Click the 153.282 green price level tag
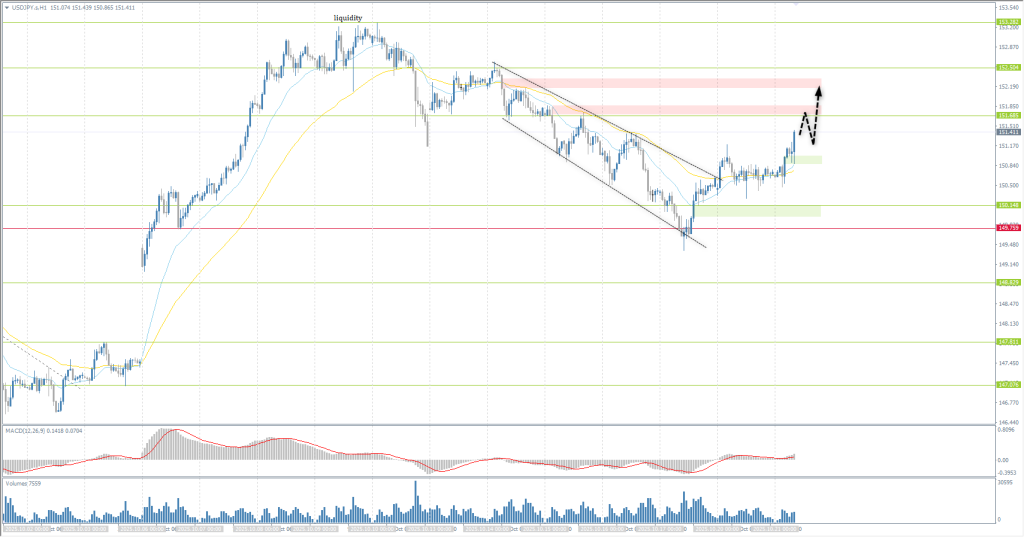The width and height of the screenshot is (1024, 537). (1008, 22)
